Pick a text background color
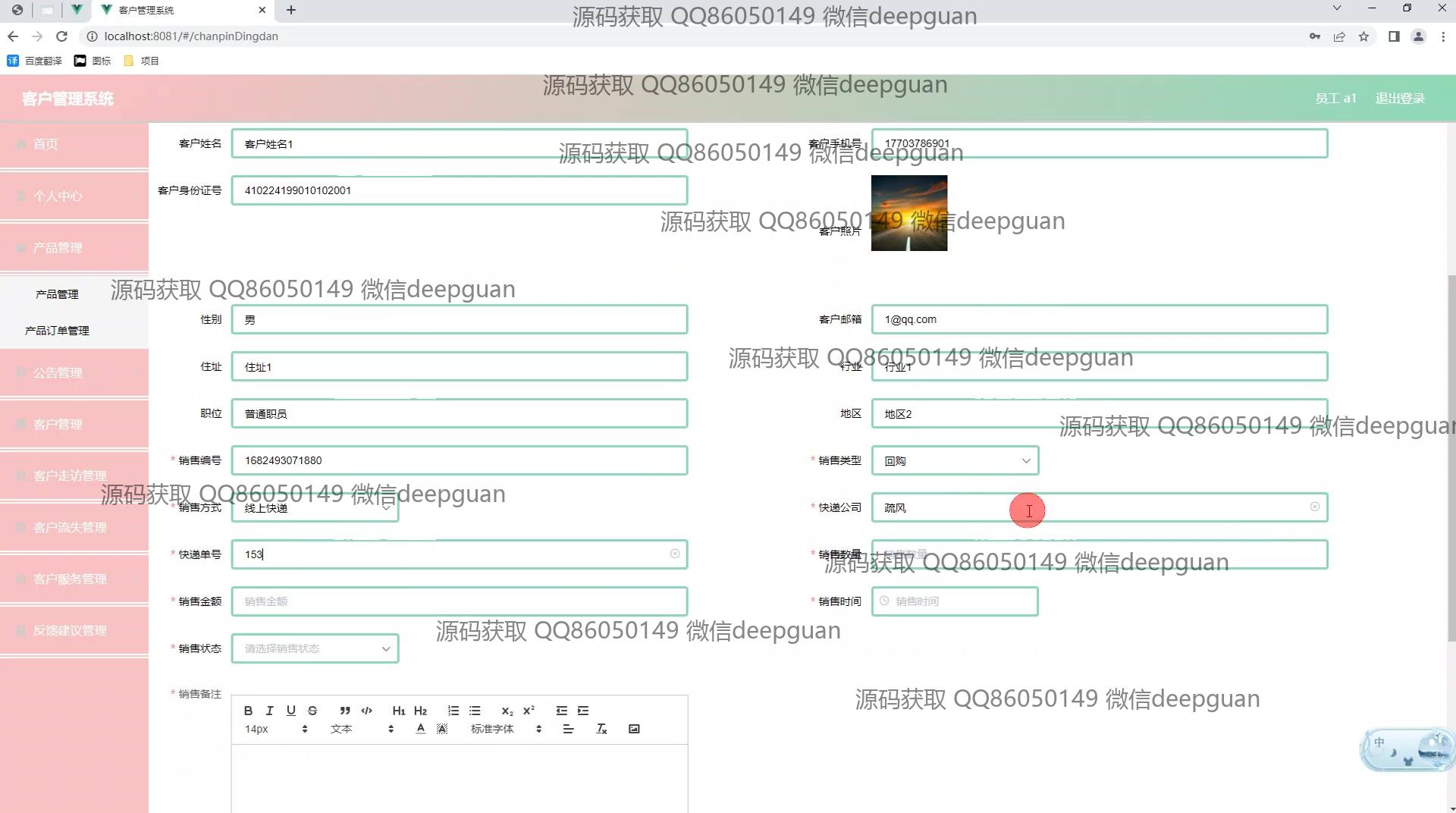1456x813 pixels. point(442,729)
